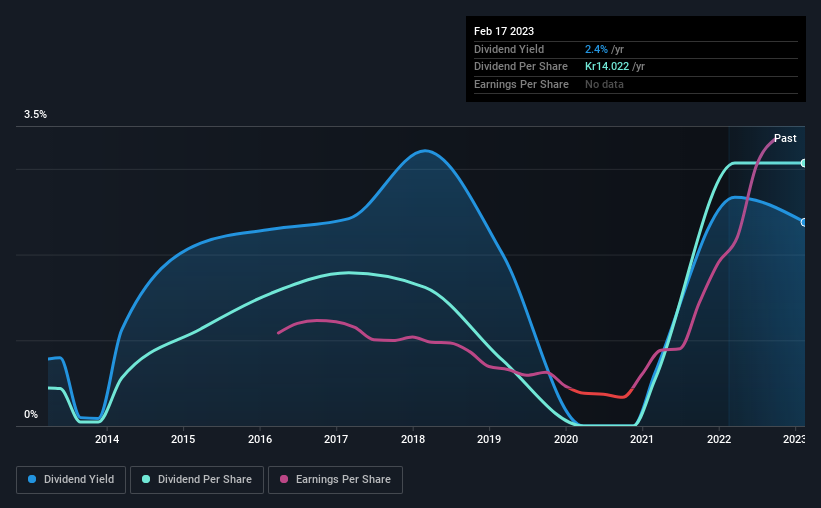Toggle the Earnings Per Share legend button
Viewport: 821px width, 508px height.
[335, 480]
